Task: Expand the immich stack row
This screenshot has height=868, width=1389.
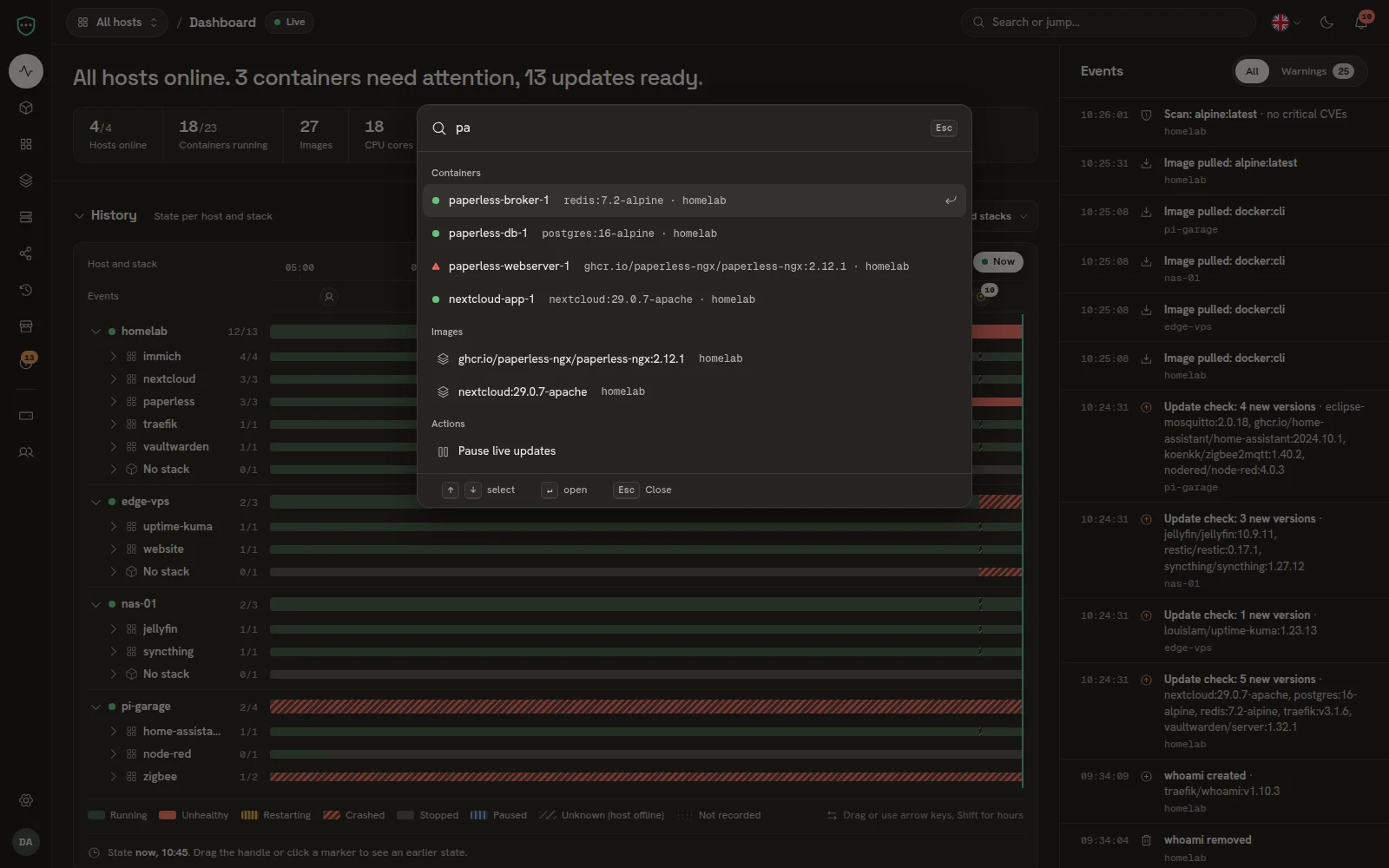Action: pyautogui.click(x=113, y=357)
